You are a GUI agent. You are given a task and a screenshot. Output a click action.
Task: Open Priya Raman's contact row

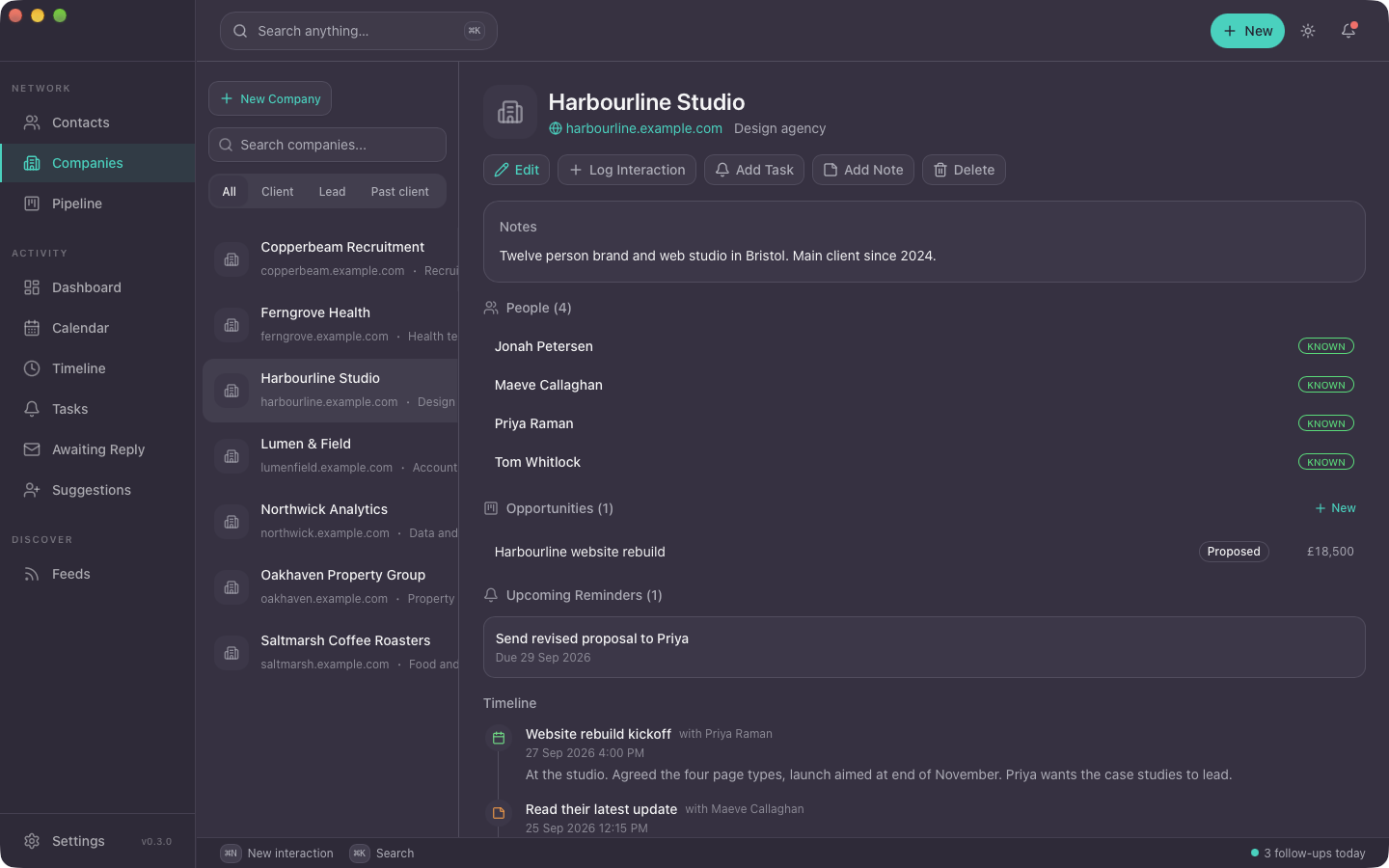pyautogui.click(x=924, y=423)
